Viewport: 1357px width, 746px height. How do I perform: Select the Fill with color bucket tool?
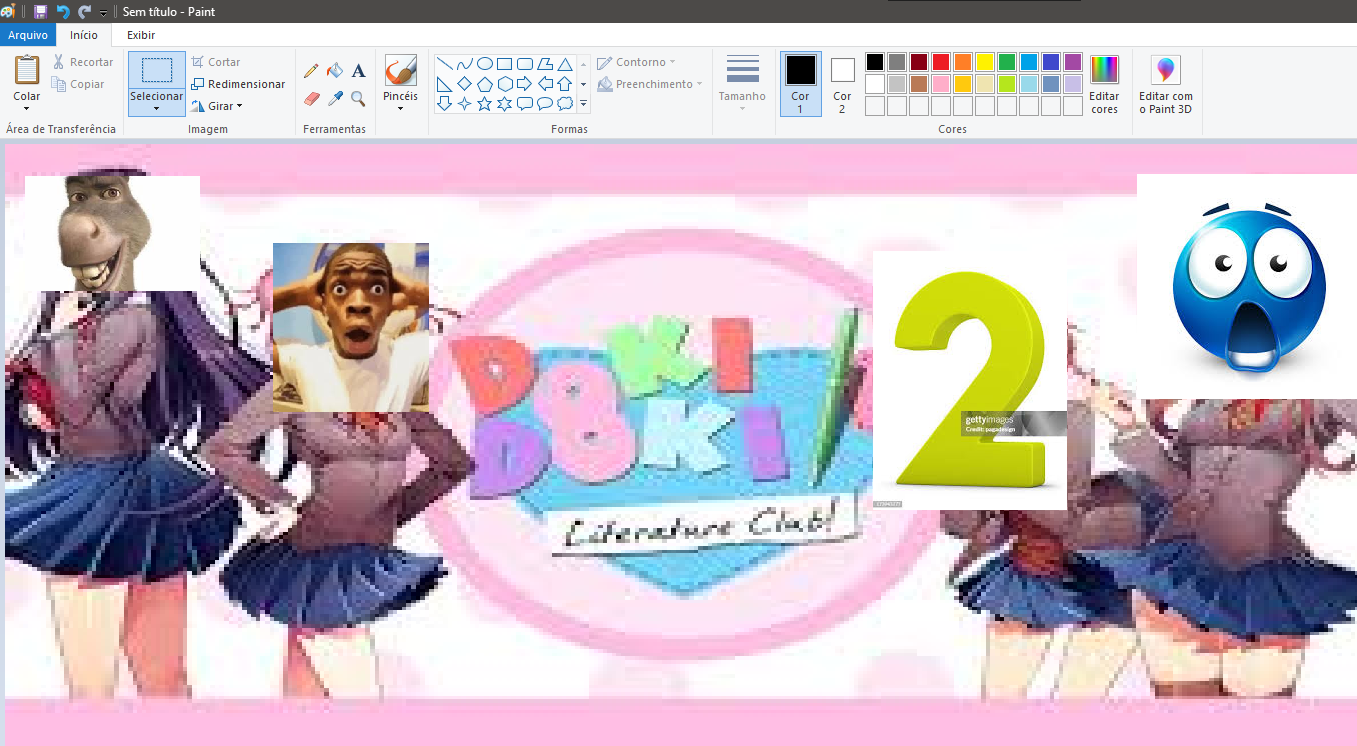point(335,71)
